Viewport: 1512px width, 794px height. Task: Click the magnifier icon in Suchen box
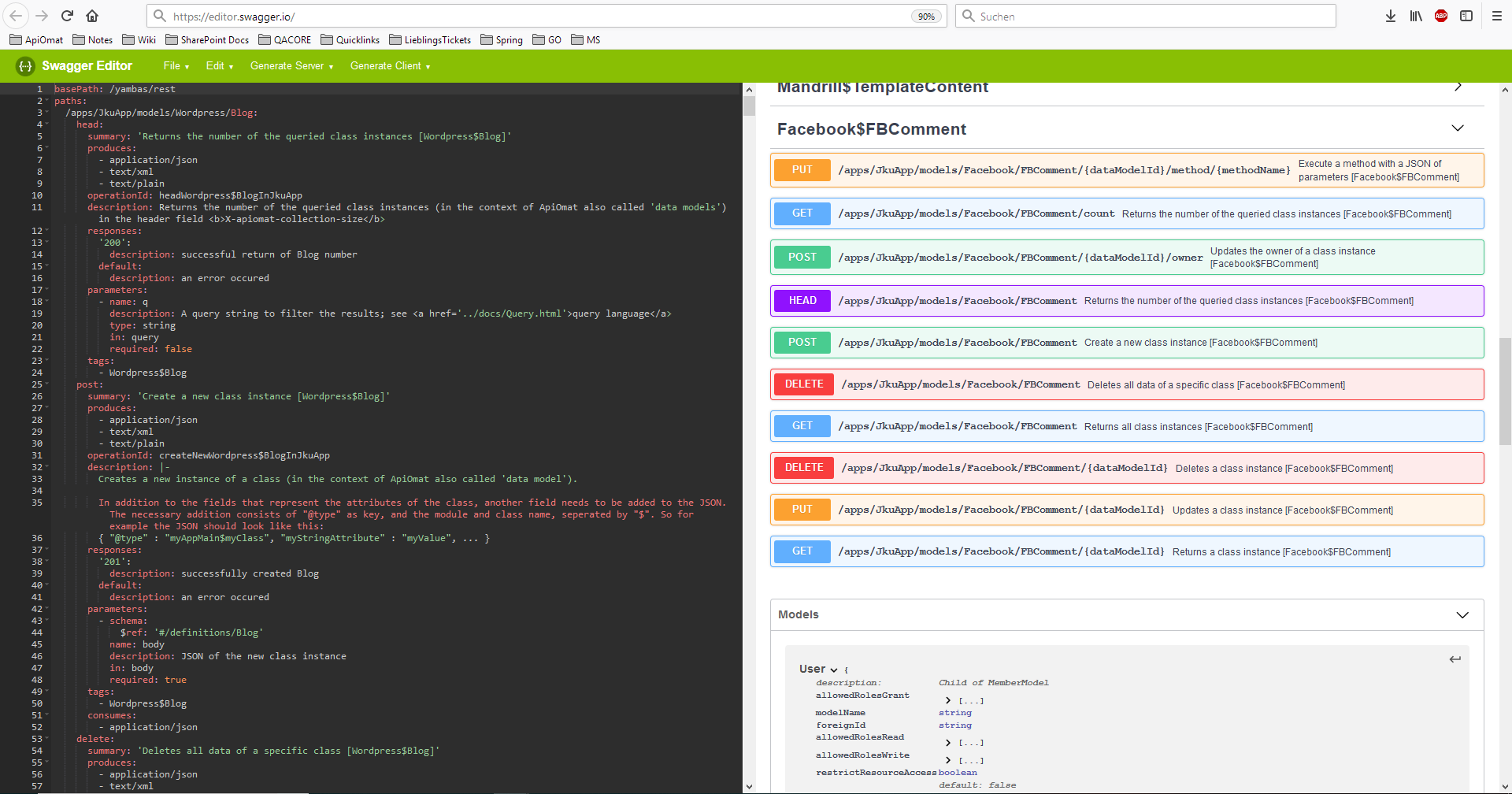[x=969, y=16]
